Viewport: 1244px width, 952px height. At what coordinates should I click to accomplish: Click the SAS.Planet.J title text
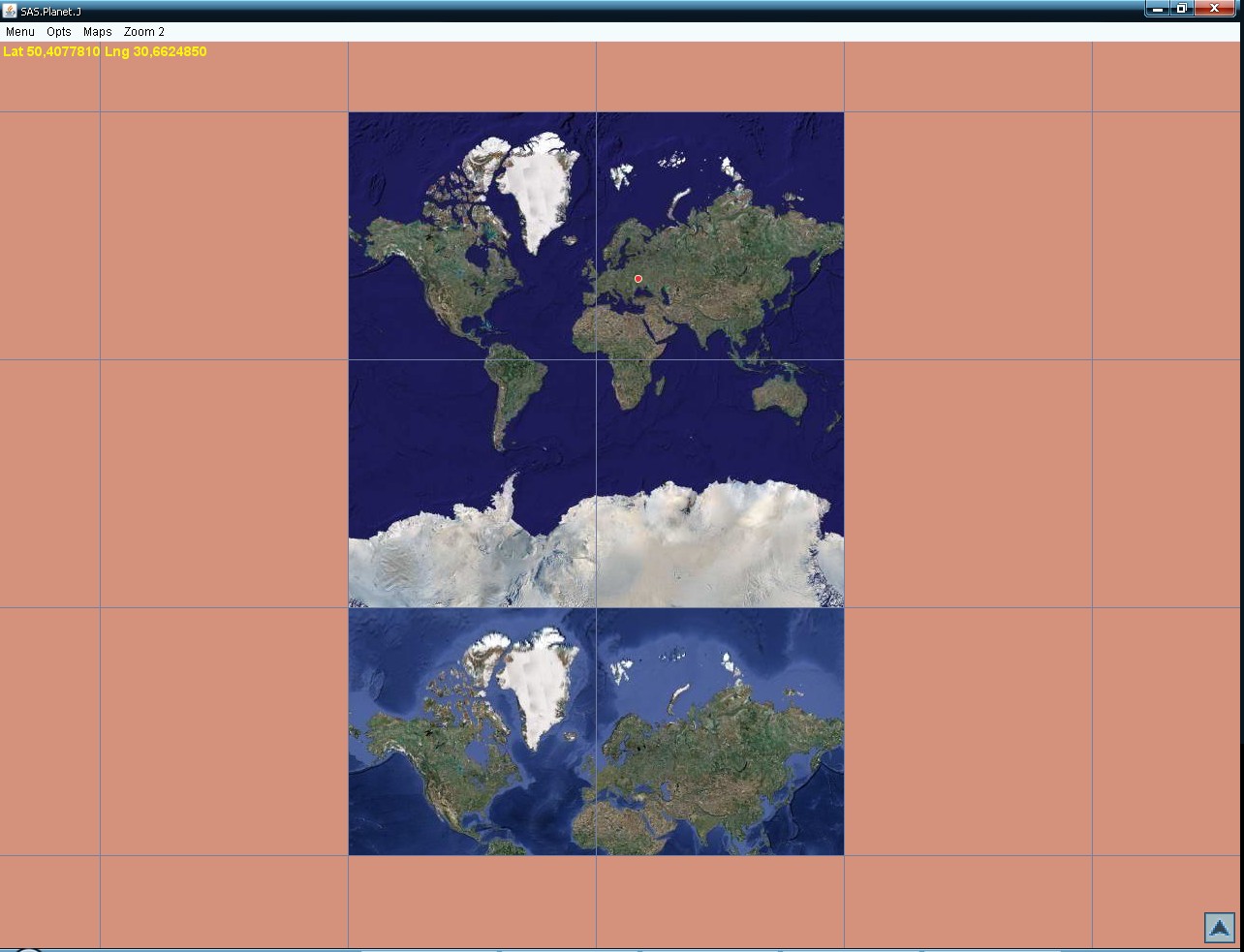(x=51, y=12)
